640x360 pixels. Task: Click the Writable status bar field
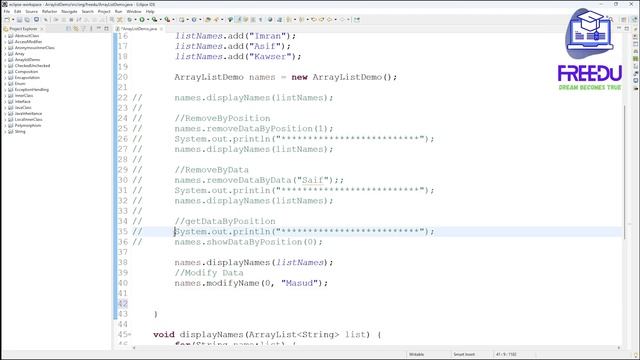pyautogui.click(x=416, y=354)
